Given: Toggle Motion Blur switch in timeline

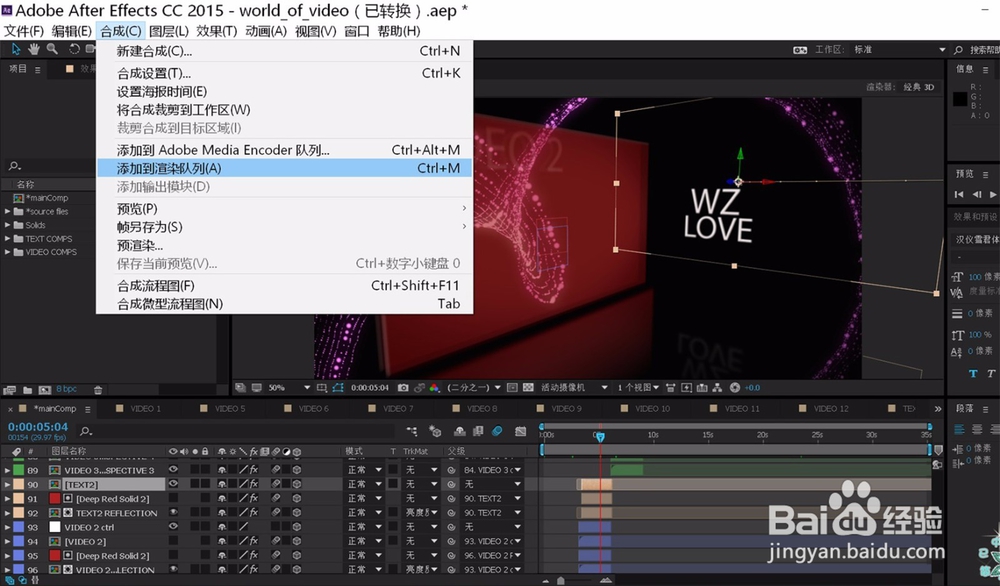Looking at the screenshot, I should [497, 432].
